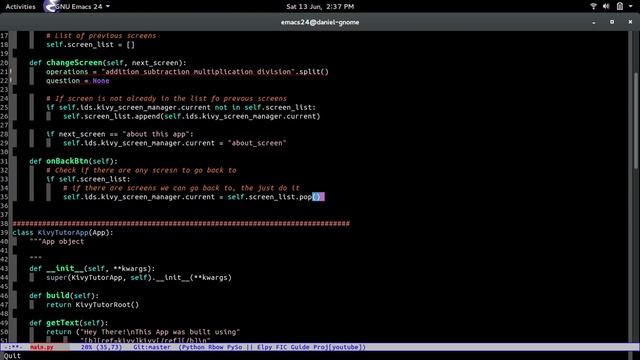
Task: Expand the system menu arrow
Action: click(x=631, y=7)
